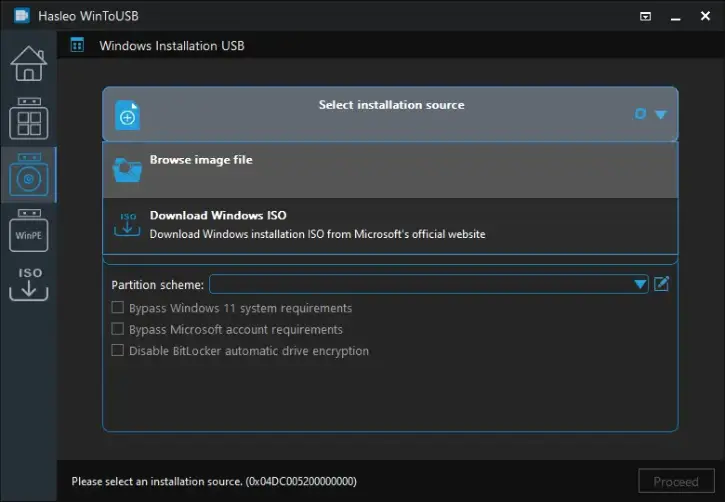Screen dimensions: 725x502
Task: Click the 'Windows Installation USB' page title
Action: (x=172, y=46)
